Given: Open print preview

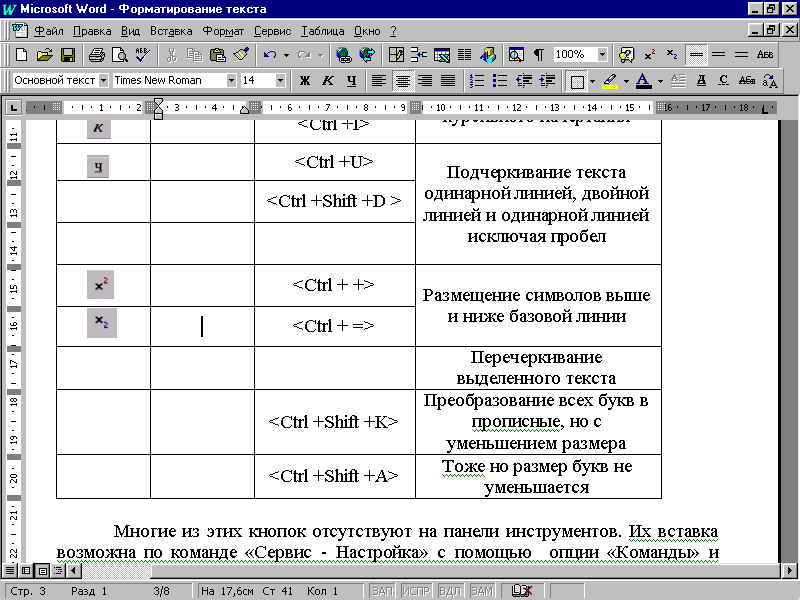Looking at the screenshot, I should coord(119,54).
